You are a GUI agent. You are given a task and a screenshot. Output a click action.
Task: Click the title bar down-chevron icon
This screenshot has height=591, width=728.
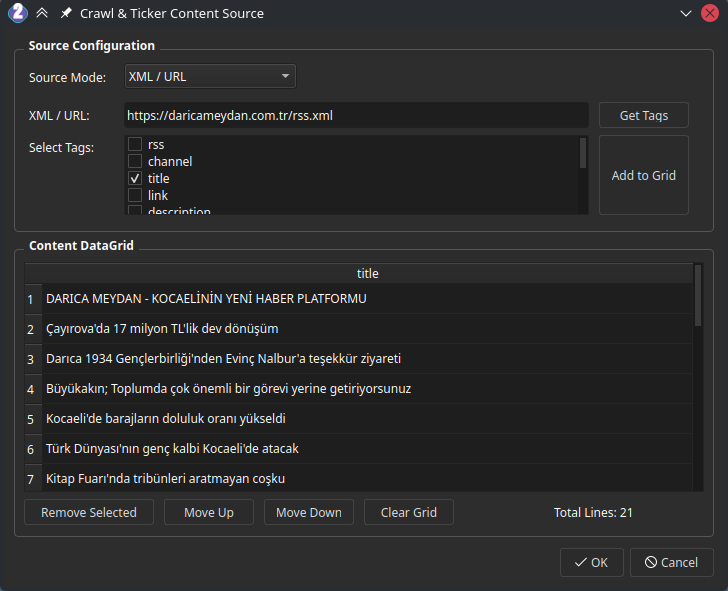[686, 13]
